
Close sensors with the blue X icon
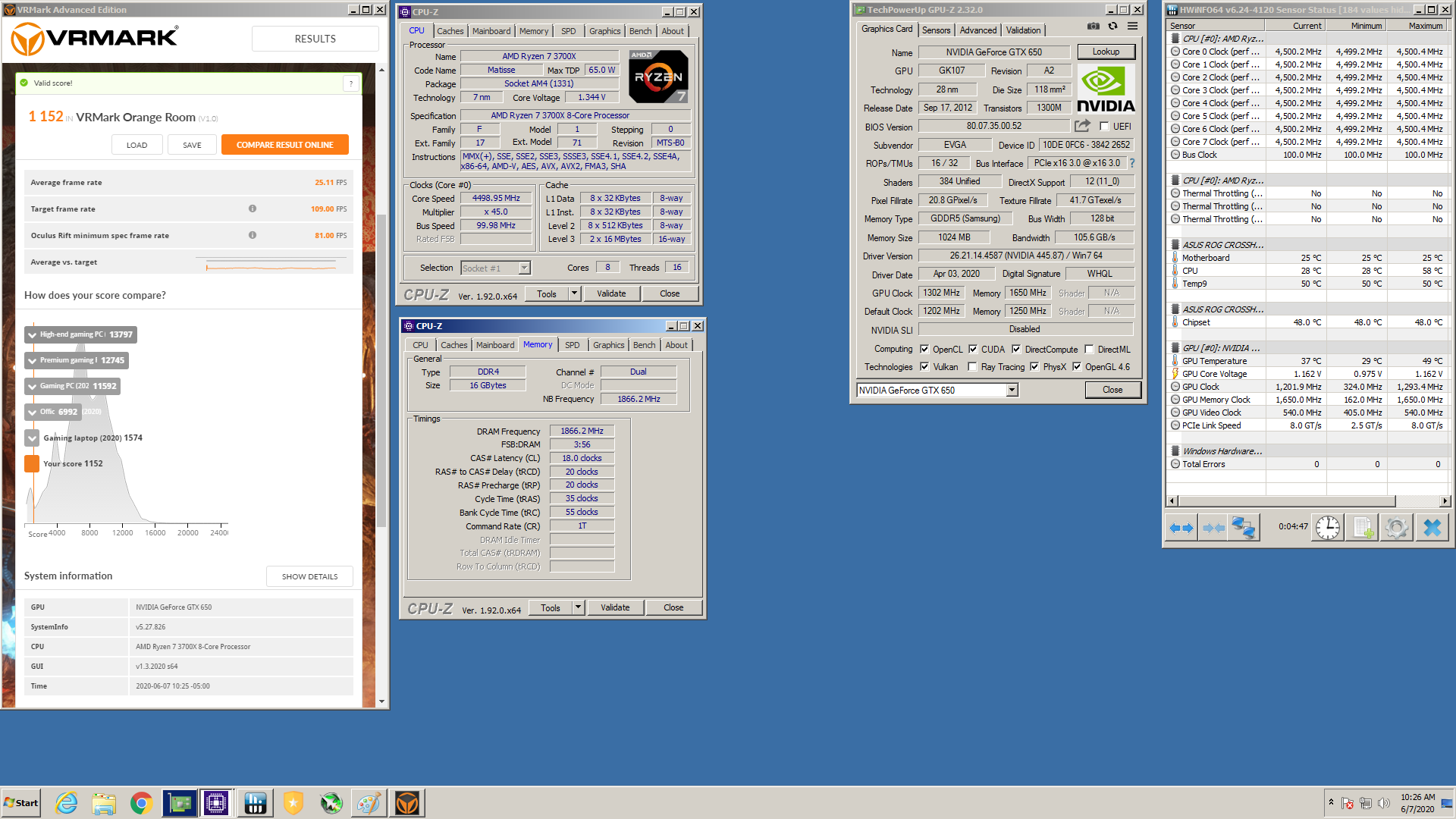point(1432,528)
